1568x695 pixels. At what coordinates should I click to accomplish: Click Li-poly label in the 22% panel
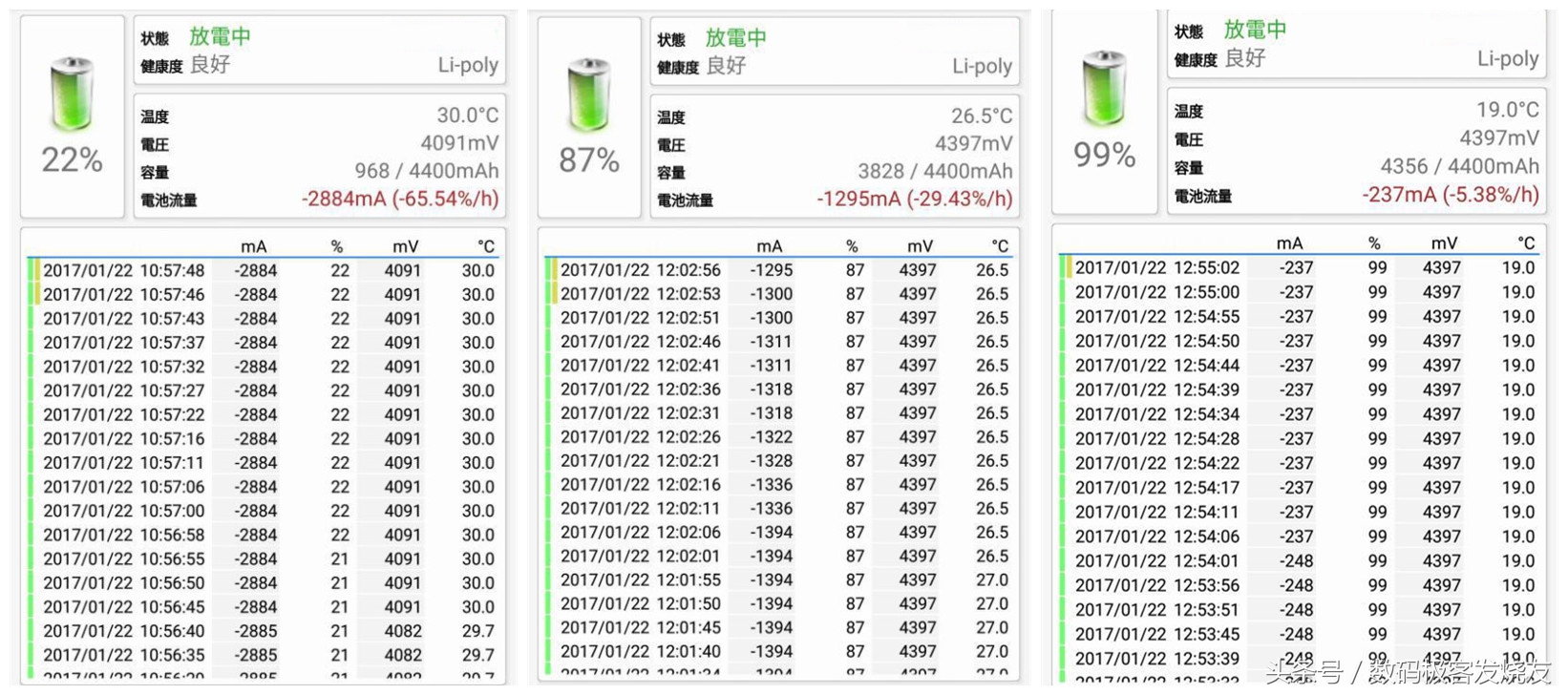[469, 65]
